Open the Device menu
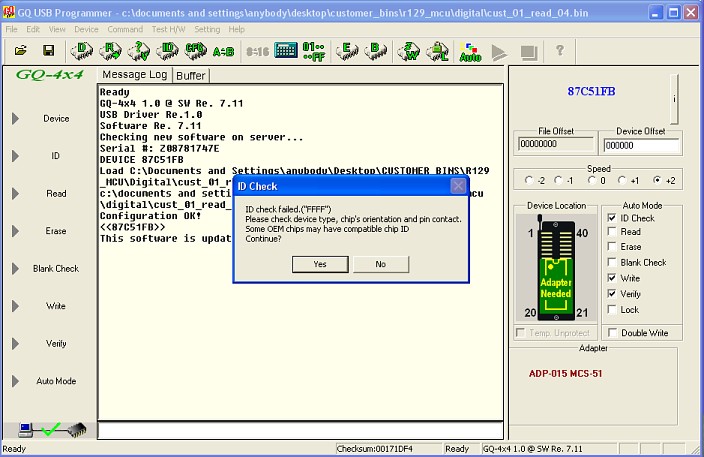The height and width of the screenshot is (457, 704). pos(86,29)
